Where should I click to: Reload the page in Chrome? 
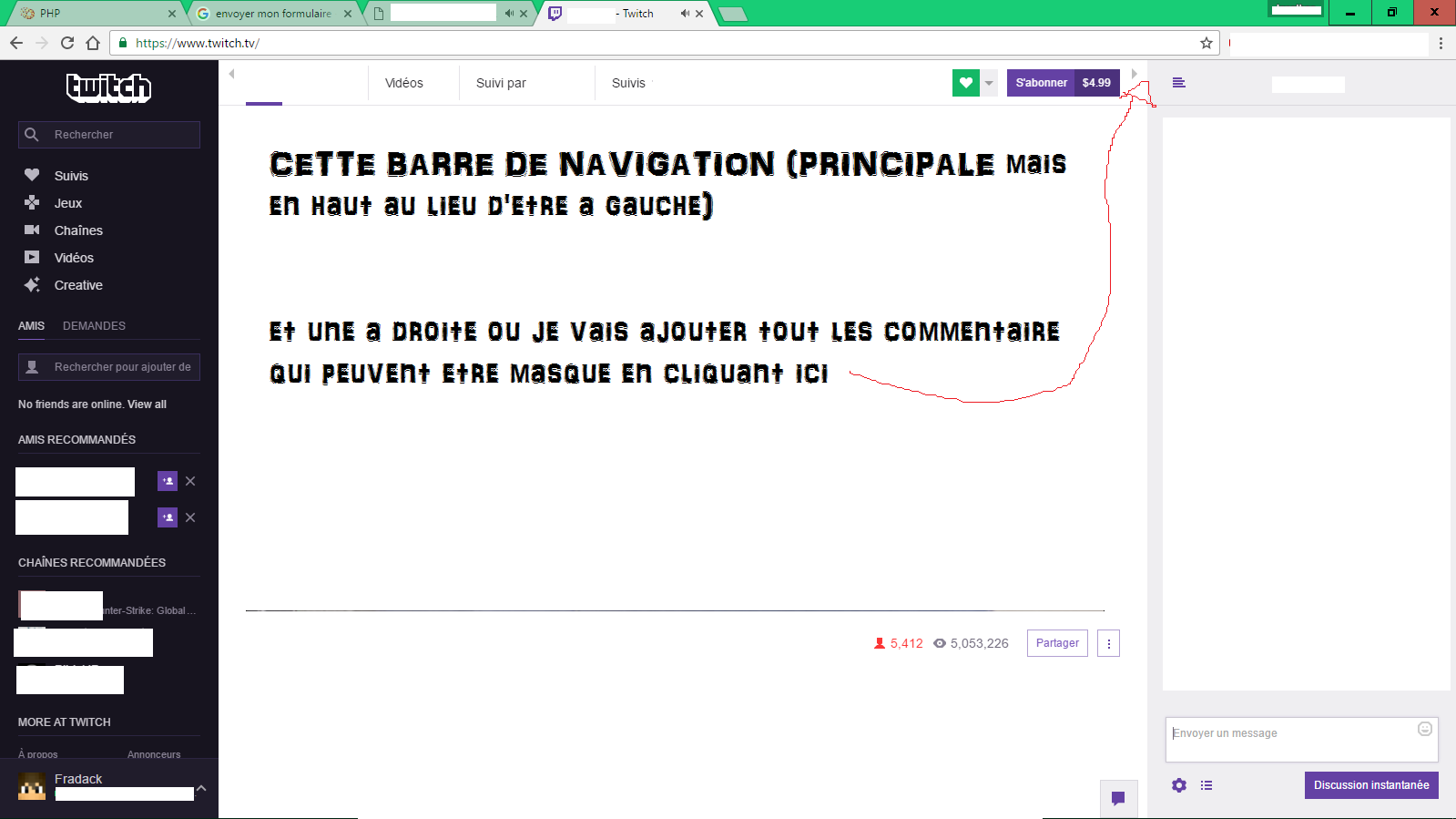67,43
